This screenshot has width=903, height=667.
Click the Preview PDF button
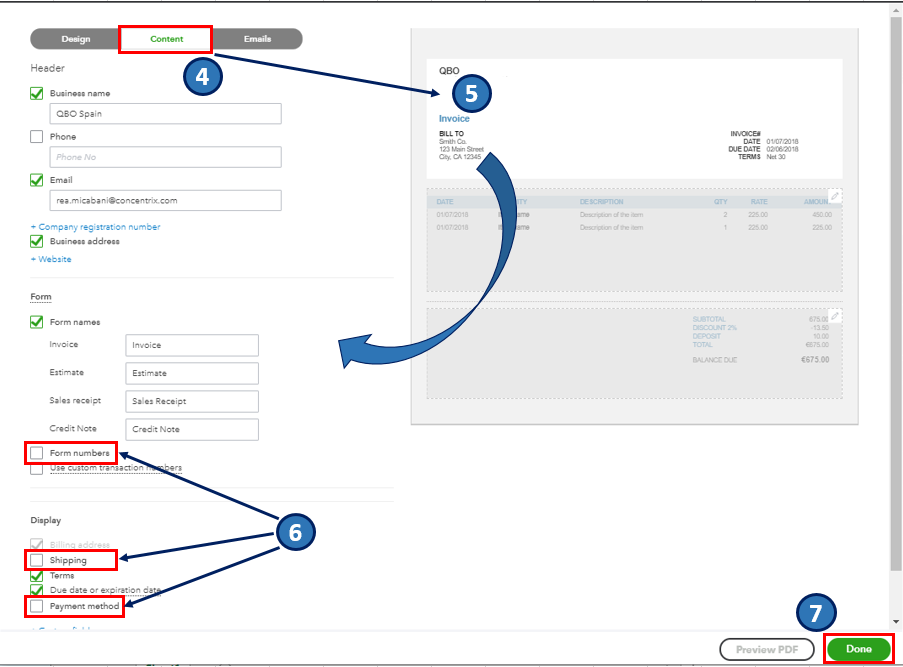pyautogui.click(x=767, y=650)
